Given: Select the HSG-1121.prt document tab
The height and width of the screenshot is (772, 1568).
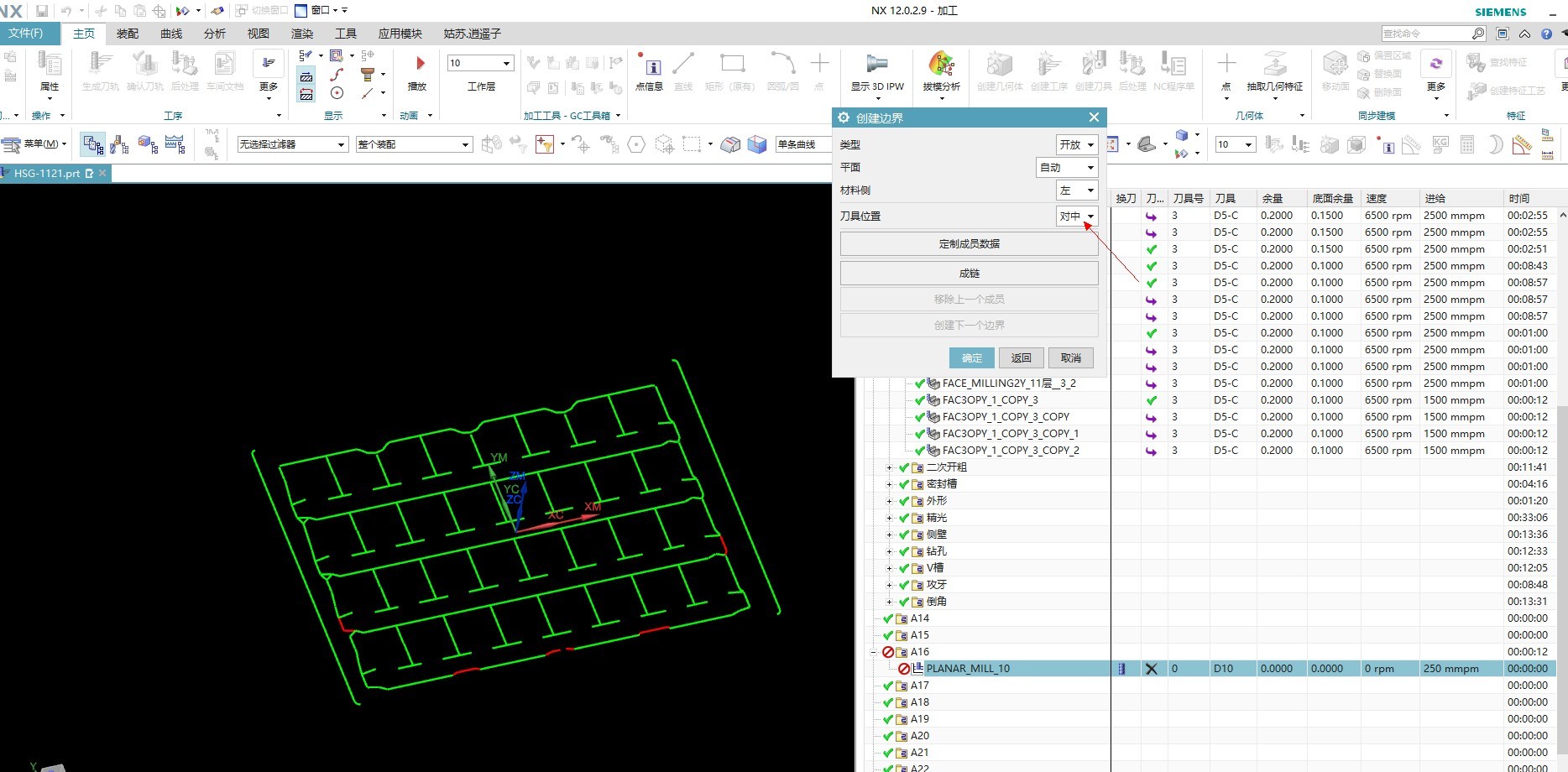Looking at the screenshot, I should click(x=54, y=173).
